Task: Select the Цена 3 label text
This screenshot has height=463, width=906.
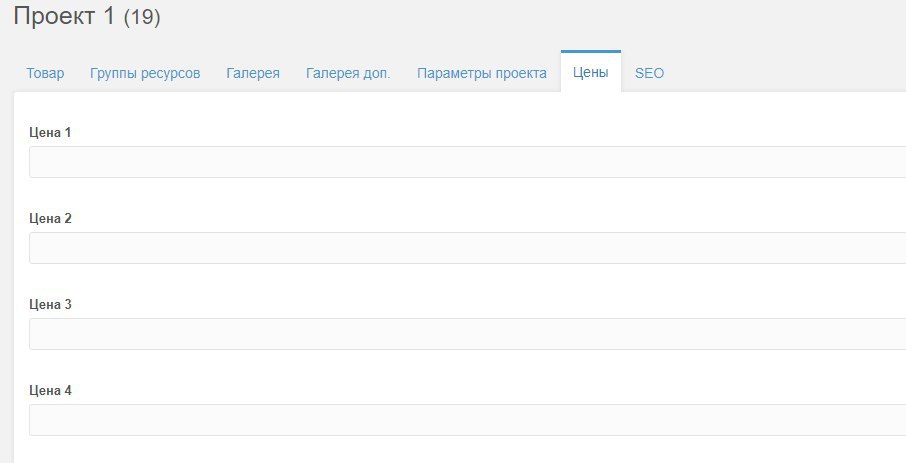Action: tap(50, 304)
